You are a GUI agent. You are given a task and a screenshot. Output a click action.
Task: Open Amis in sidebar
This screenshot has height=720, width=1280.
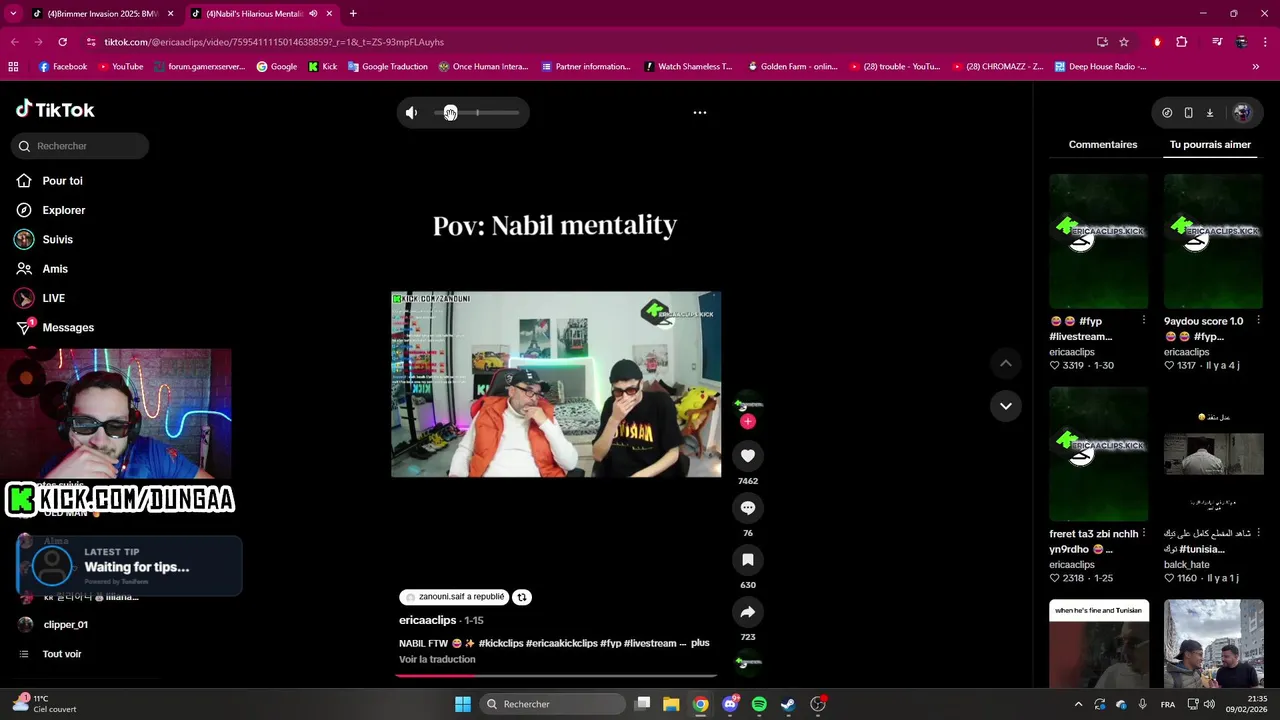[55, 269]
